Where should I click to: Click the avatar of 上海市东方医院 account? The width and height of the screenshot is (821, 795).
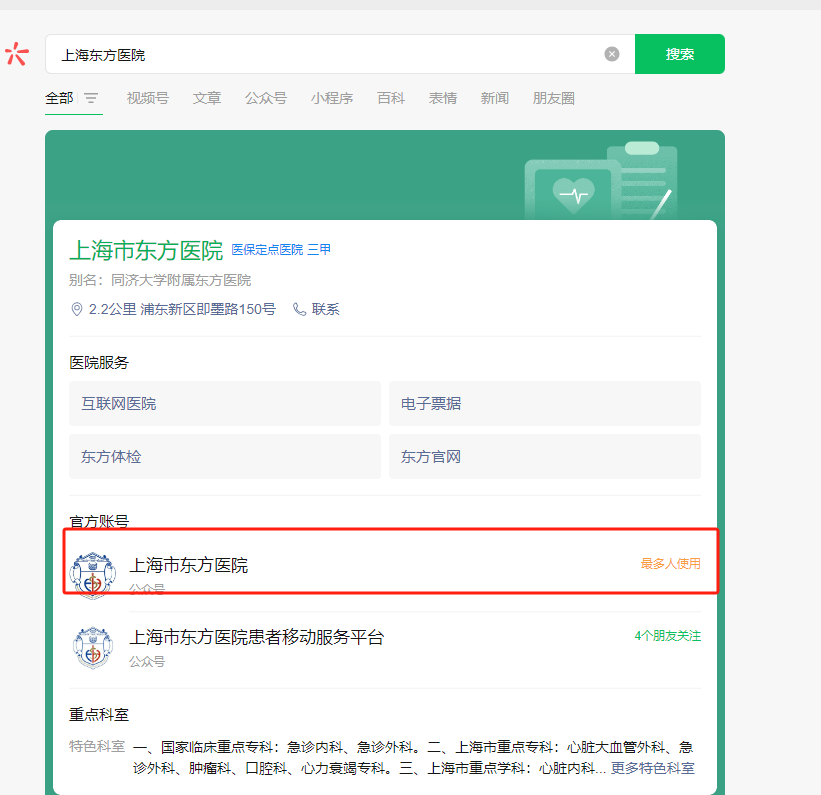tap(93, 575)
